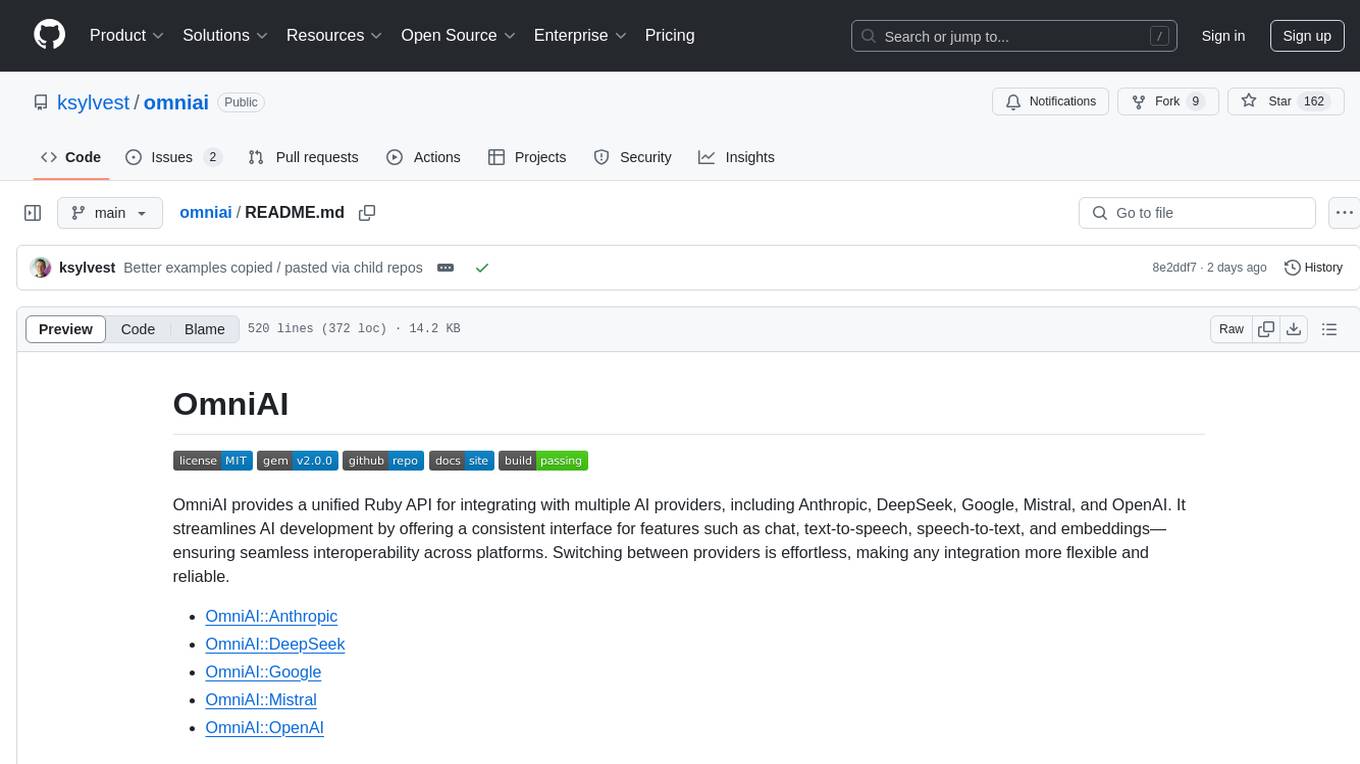Click the Go to file search box

(x=1197, y=213)
